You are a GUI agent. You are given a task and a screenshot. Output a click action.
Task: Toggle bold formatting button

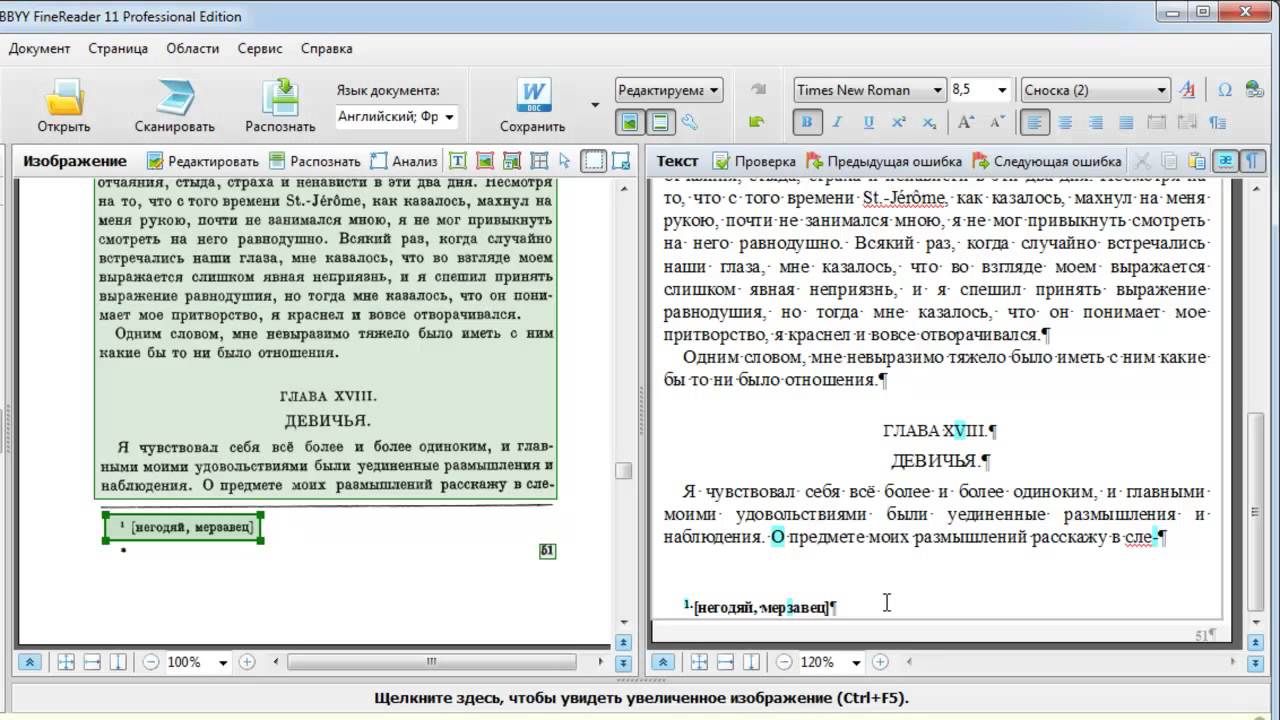(x=807, y=123)
